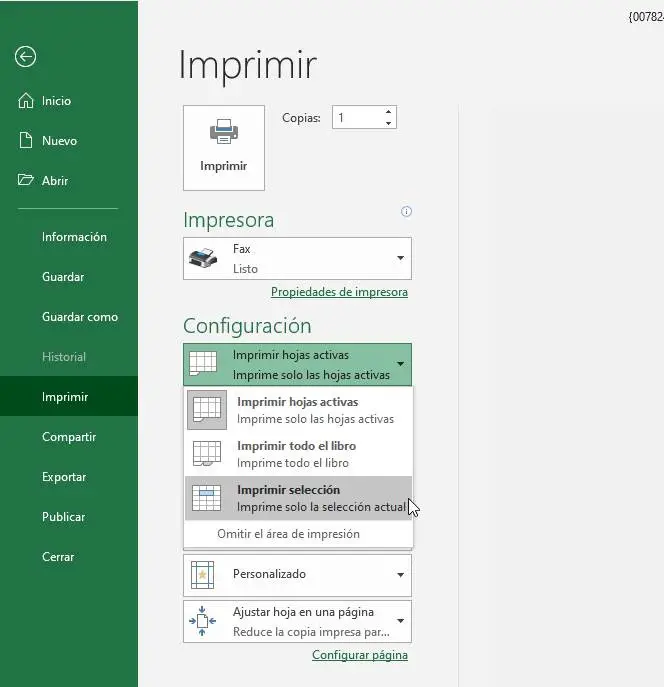664x687 pixels.
Task: Click the printer info circle icon
Action: click(406, 212)
